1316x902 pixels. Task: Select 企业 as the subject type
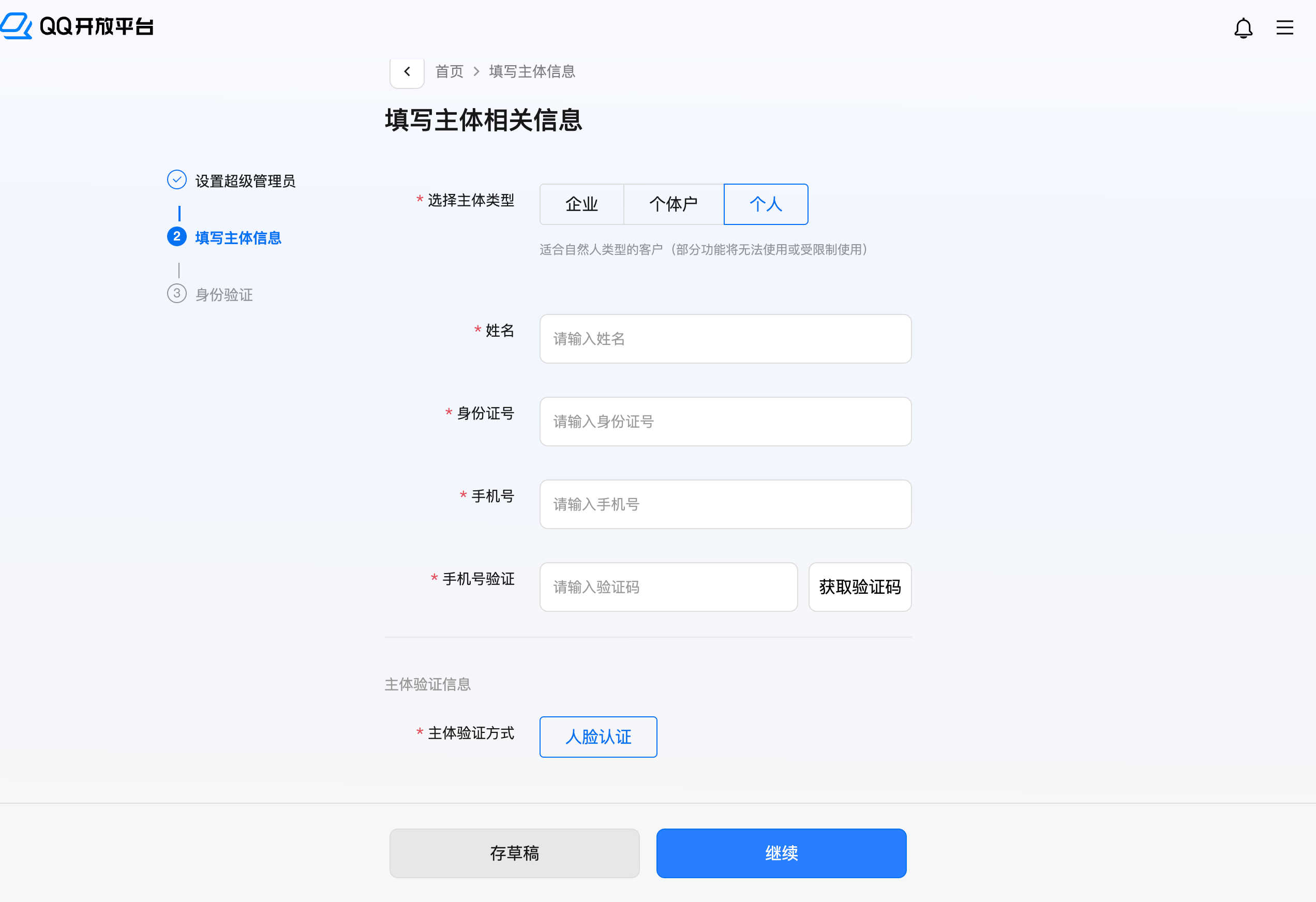[x=581, y=204]
